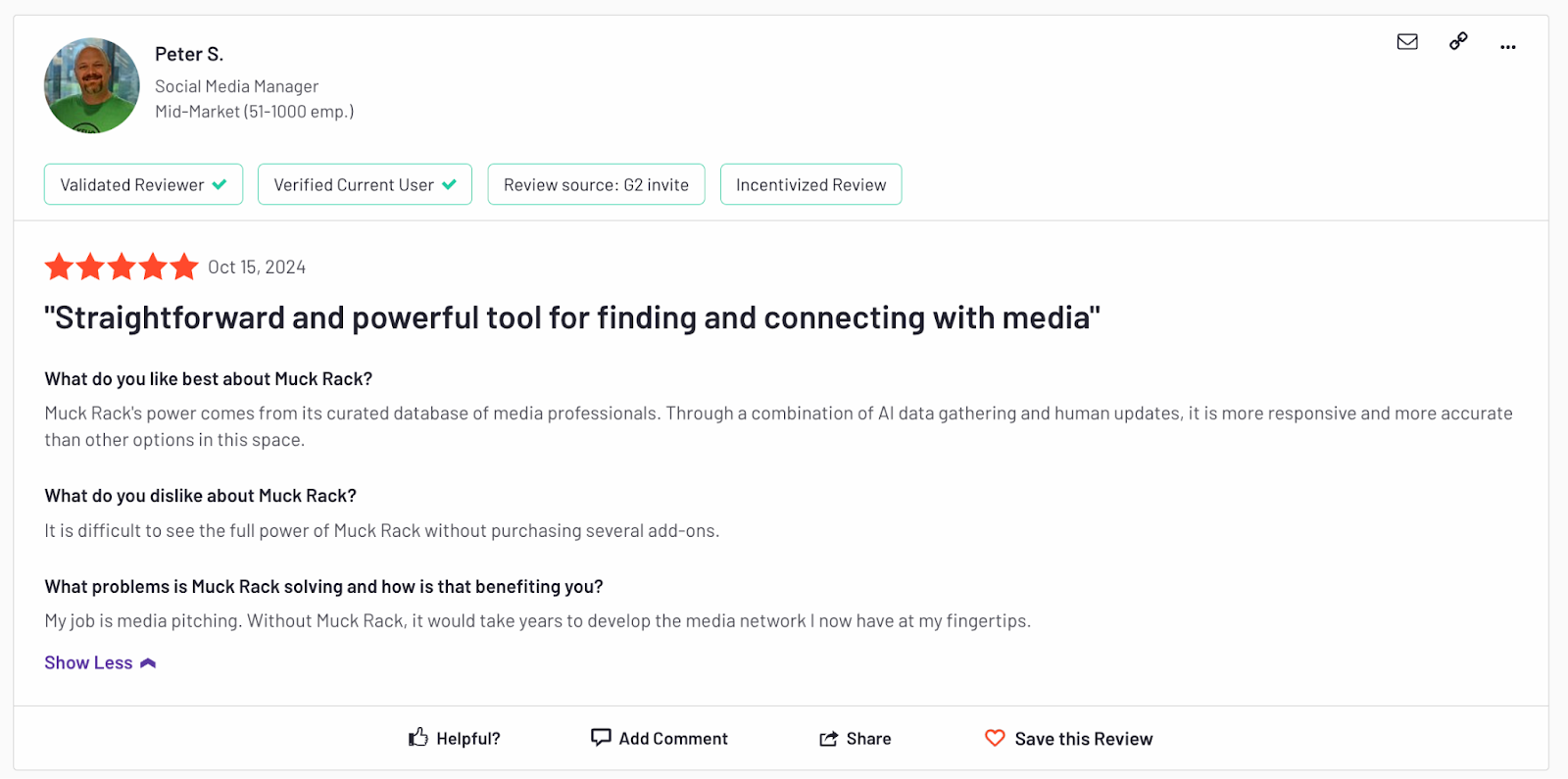Click the speech bubble comment icon
This screenshot has width=1568, height=779.
coord(601,737)
